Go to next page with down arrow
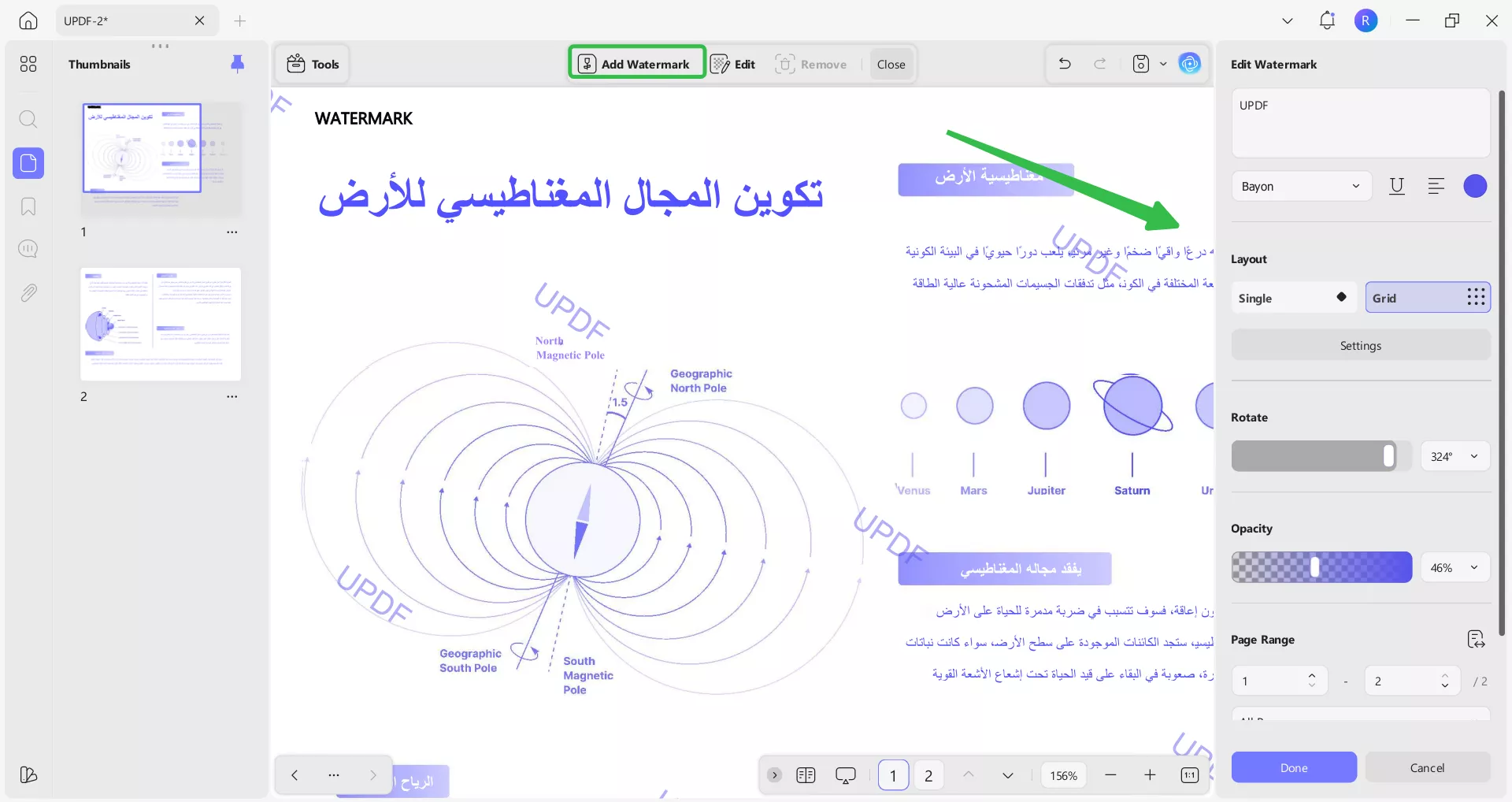Image resolution: width=1512 pixels, height=802 pixels. [x=1008, y=775]
